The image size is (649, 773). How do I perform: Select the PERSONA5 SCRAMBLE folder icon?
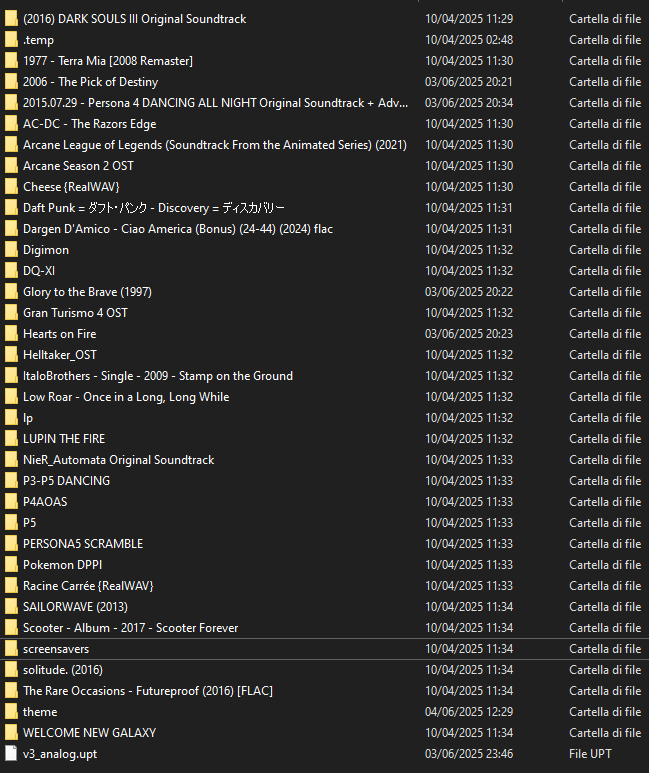[x=11, y=544]
